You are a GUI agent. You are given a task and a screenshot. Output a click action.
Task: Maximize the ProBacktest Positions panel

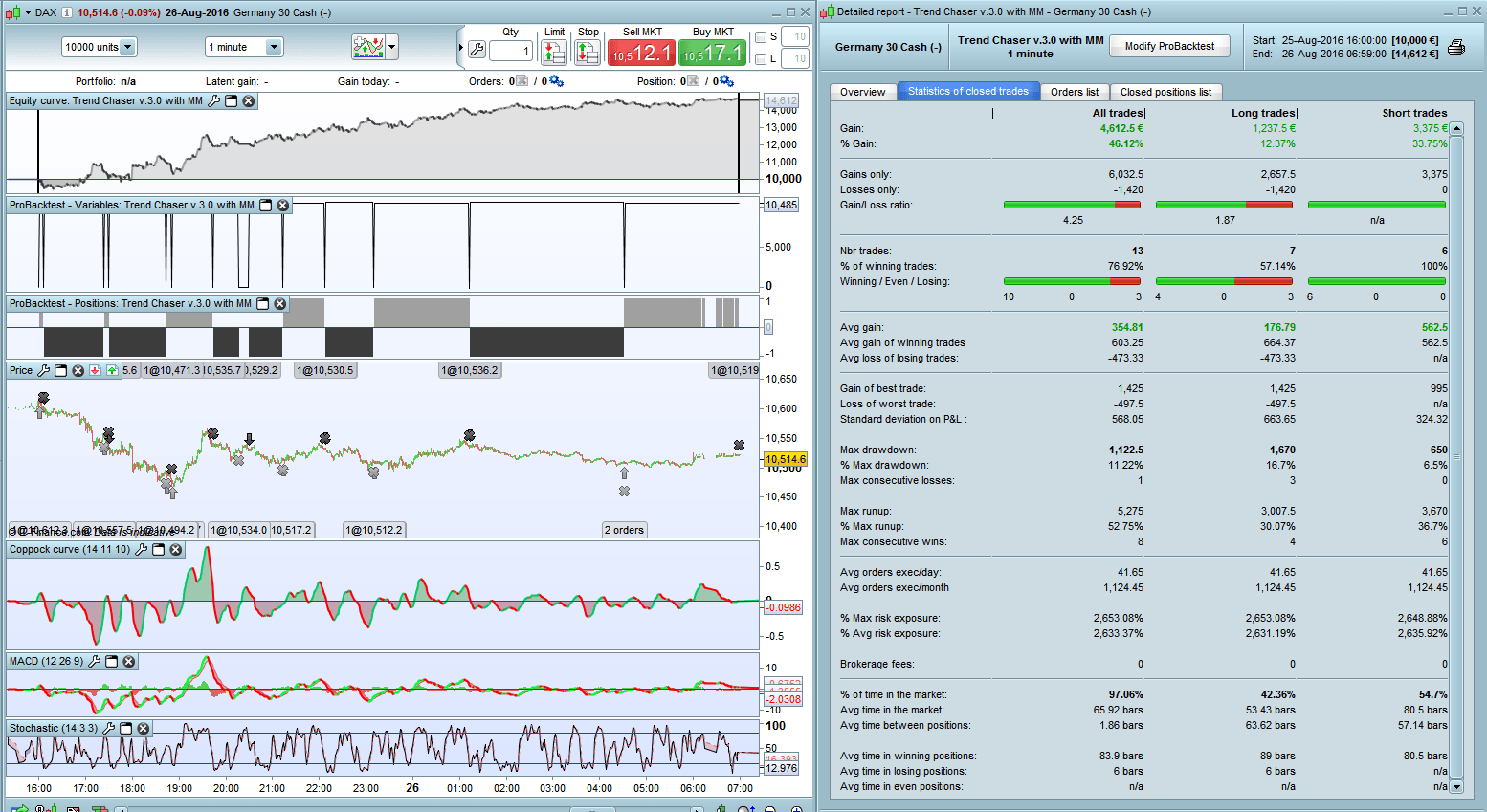tap(263, 303)
